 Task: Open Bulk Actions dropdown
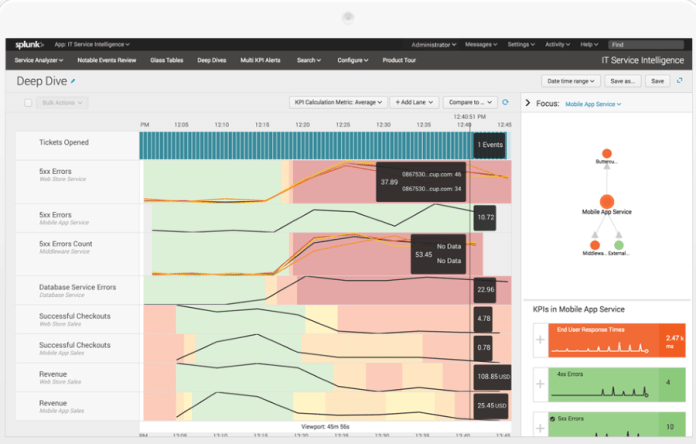62,103
